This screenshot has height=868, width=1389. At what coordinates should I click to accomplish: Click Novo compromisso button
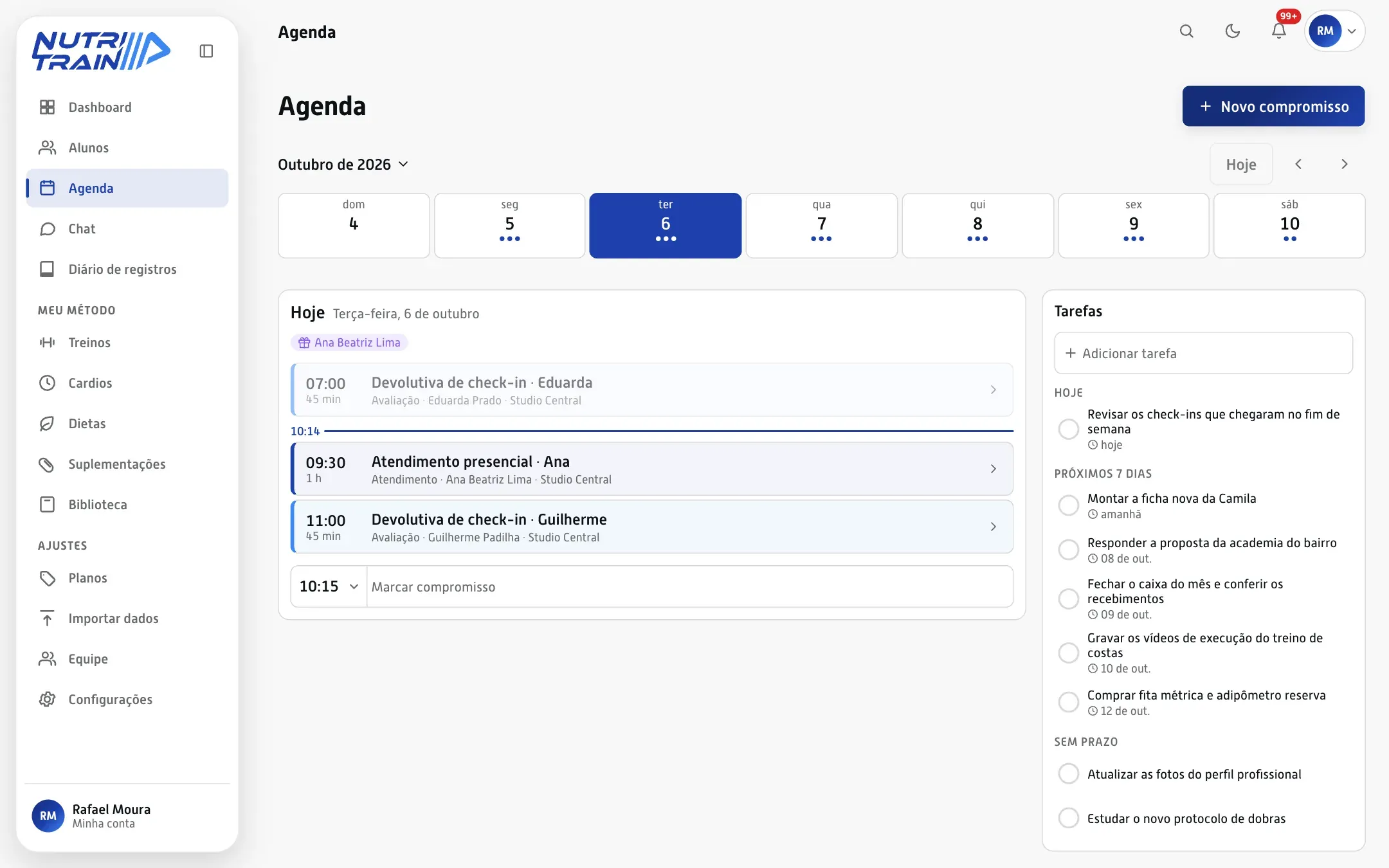1273,106
